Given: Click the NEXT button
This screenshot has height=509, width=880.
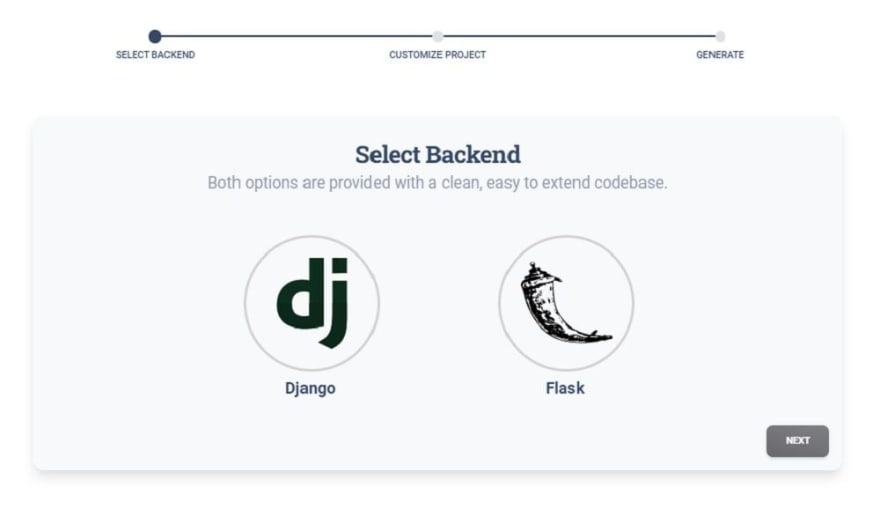Looking at the screenshot, I should [x=798, y=441].
